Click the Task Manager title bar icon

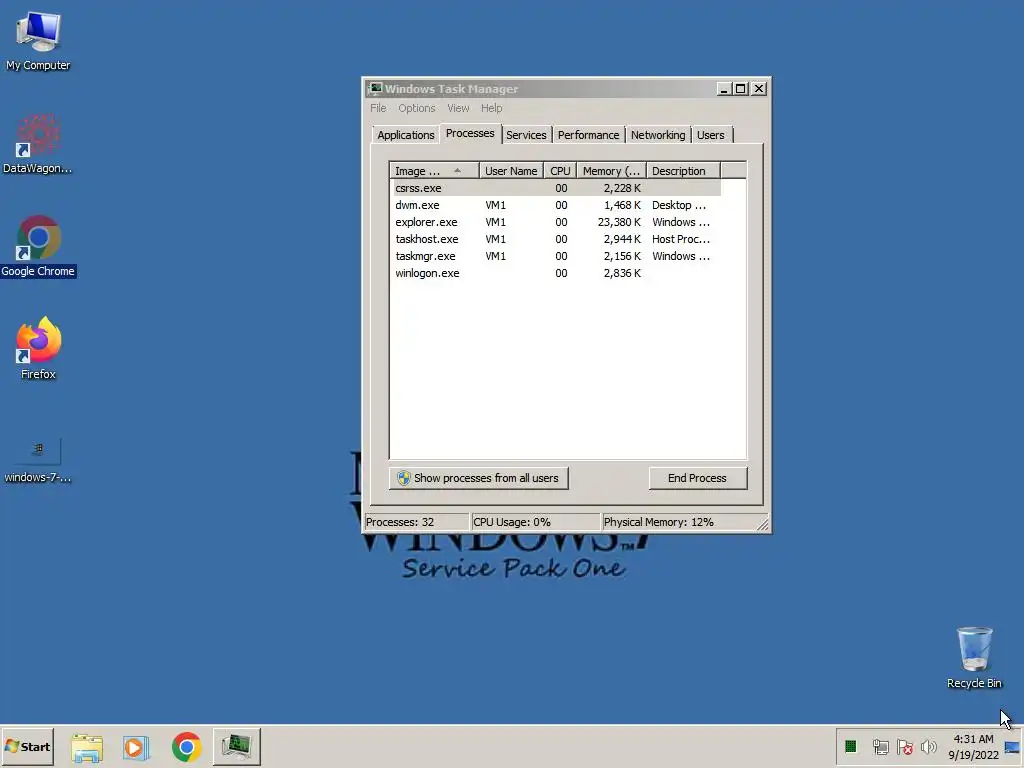(375, 88)
